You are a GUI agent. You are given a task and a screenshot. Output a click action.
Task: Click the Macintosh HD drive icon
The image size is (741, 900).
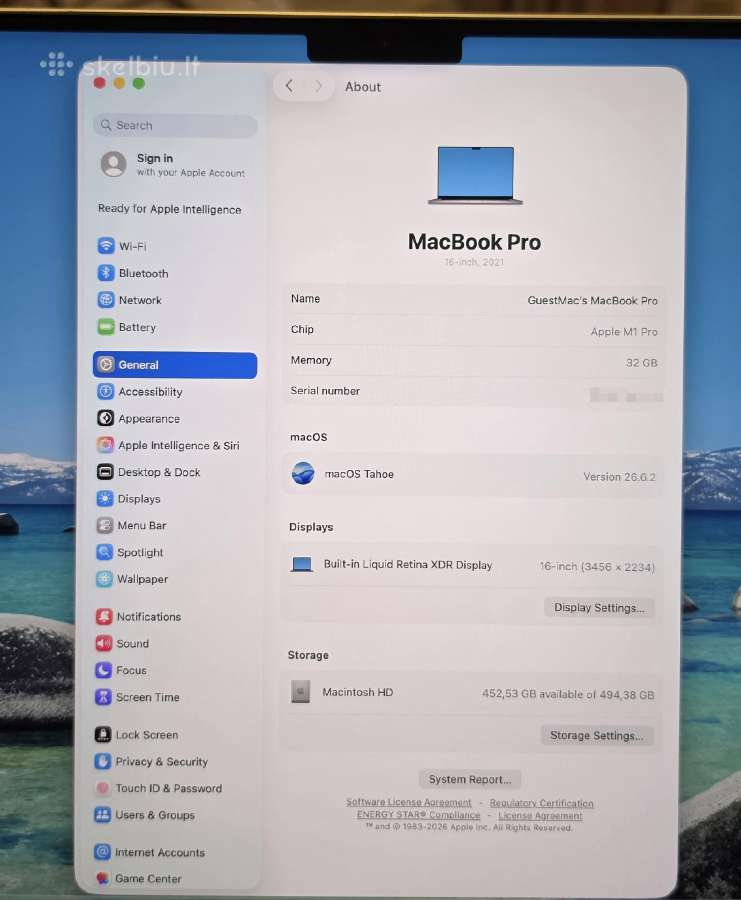[x=300, y=692]
